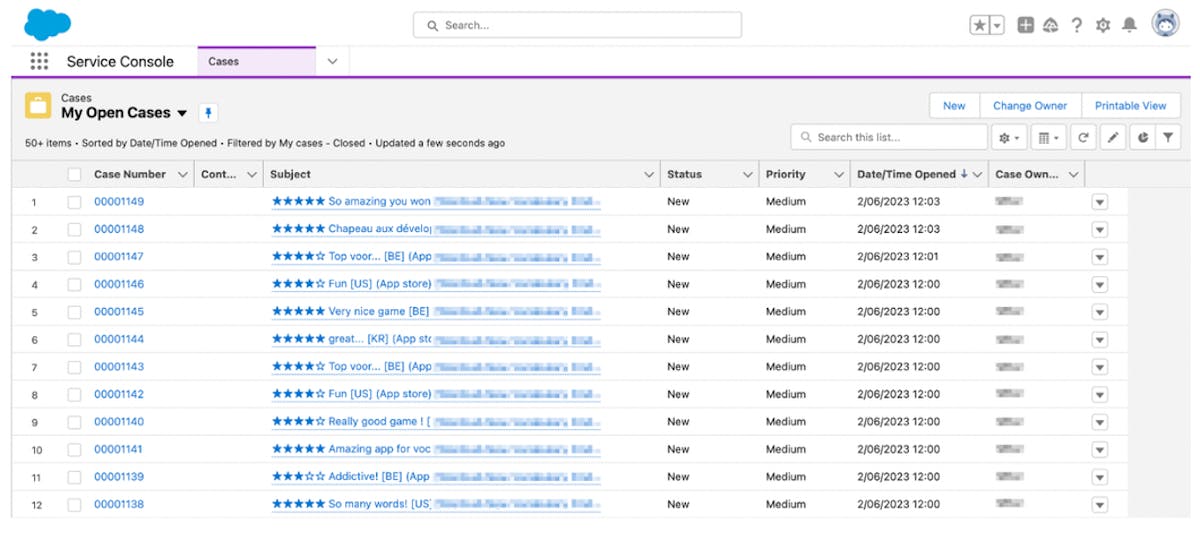Pin the My Open Cases list view
The height and width of the screenshot is (549, 1200).
point(207,113)
